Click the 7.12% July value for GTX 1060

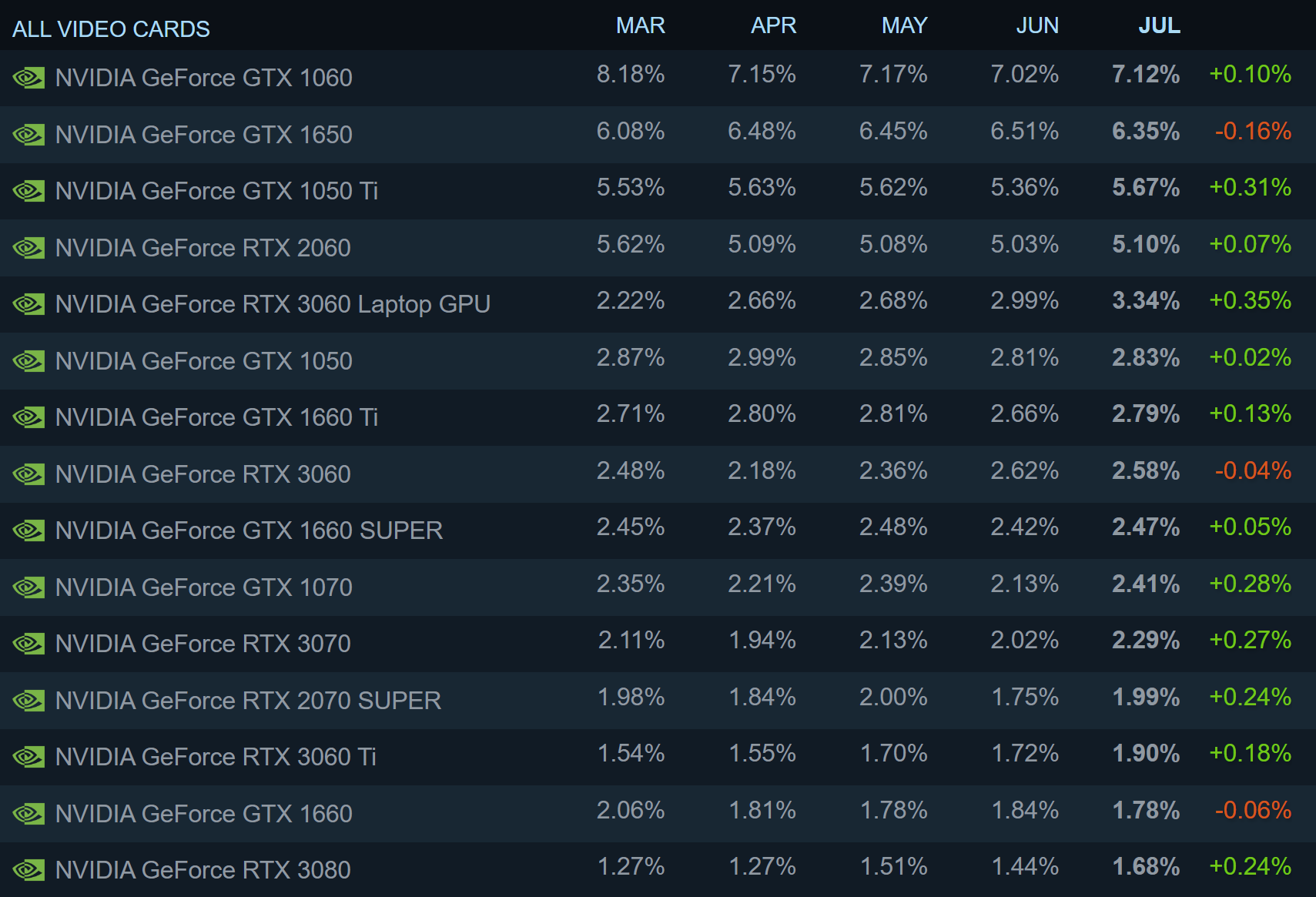(x=1146, y=74)
